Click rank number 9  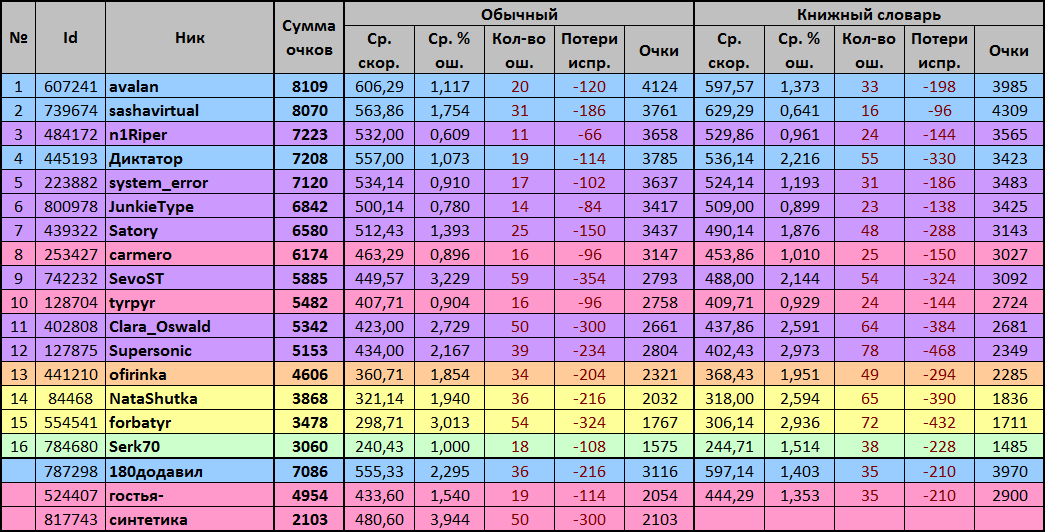coord(19,279)
